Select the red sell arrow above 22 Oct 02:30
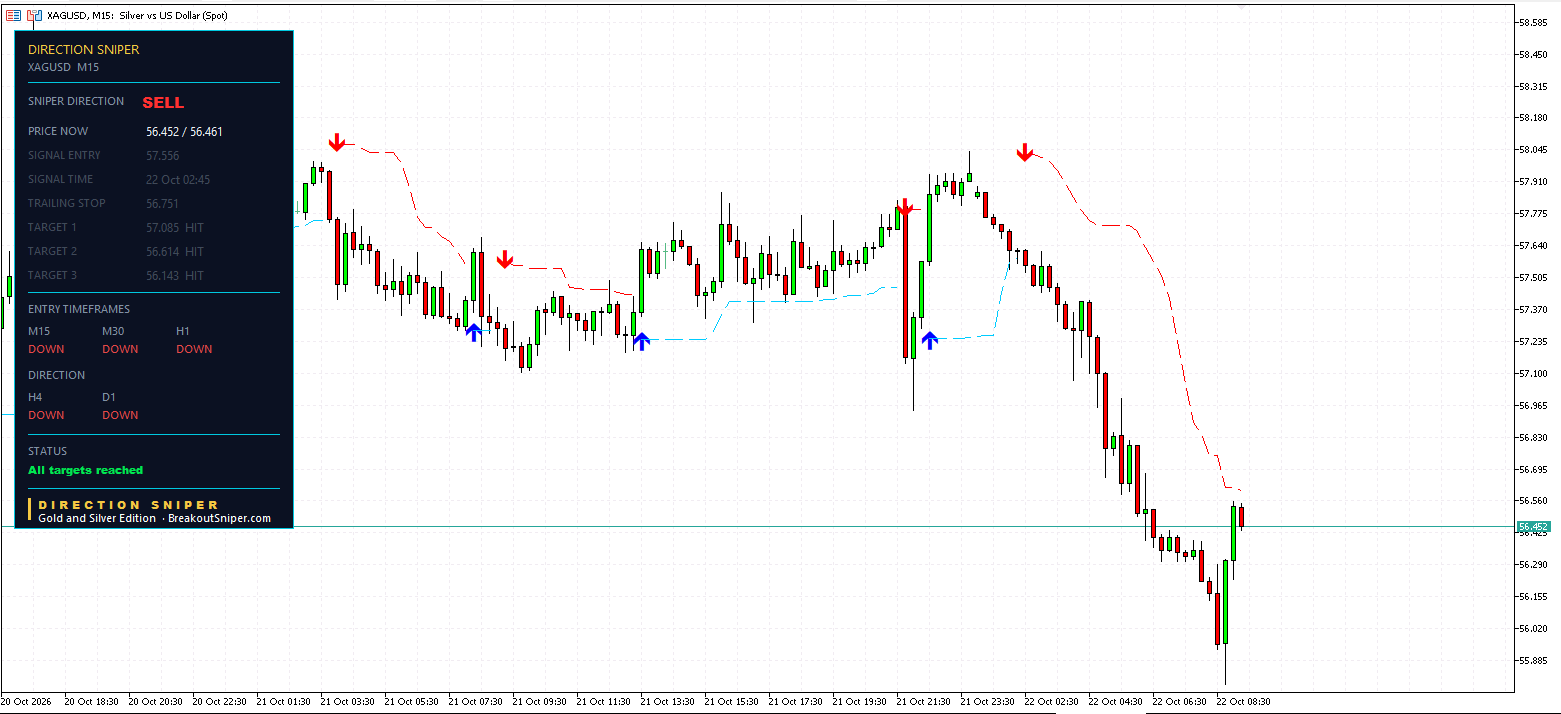The image size is (1561, 714). 1025,152
